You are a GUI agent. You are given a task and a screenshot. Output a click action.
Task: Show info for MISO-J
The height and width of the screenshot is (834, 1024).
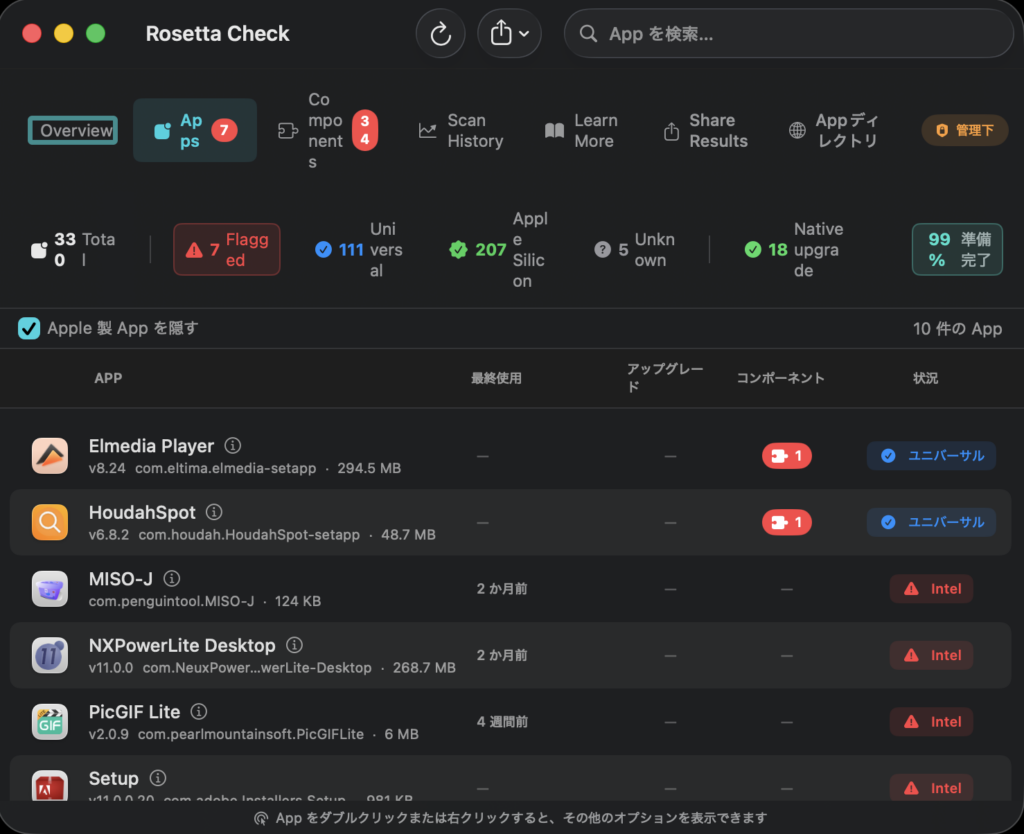tap(172, 579)
